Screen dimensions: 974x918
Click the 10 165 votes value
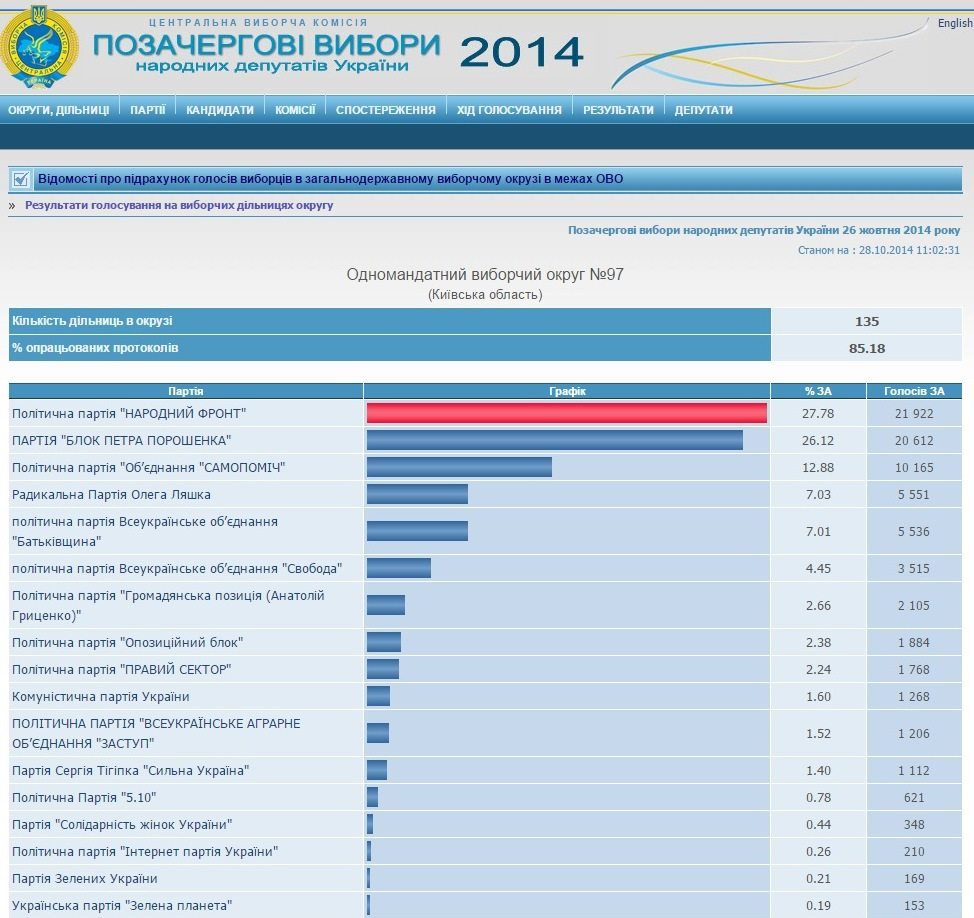tap(914, 468)
